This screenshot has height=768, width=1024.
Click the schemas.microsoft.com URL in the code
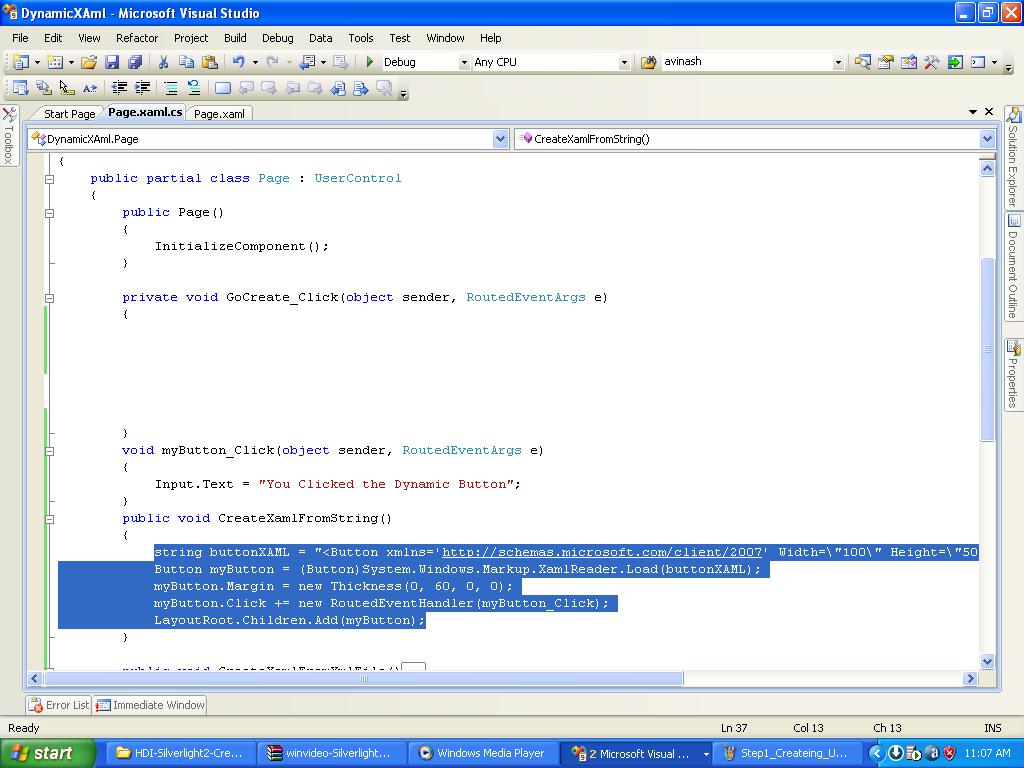point(602,552)
